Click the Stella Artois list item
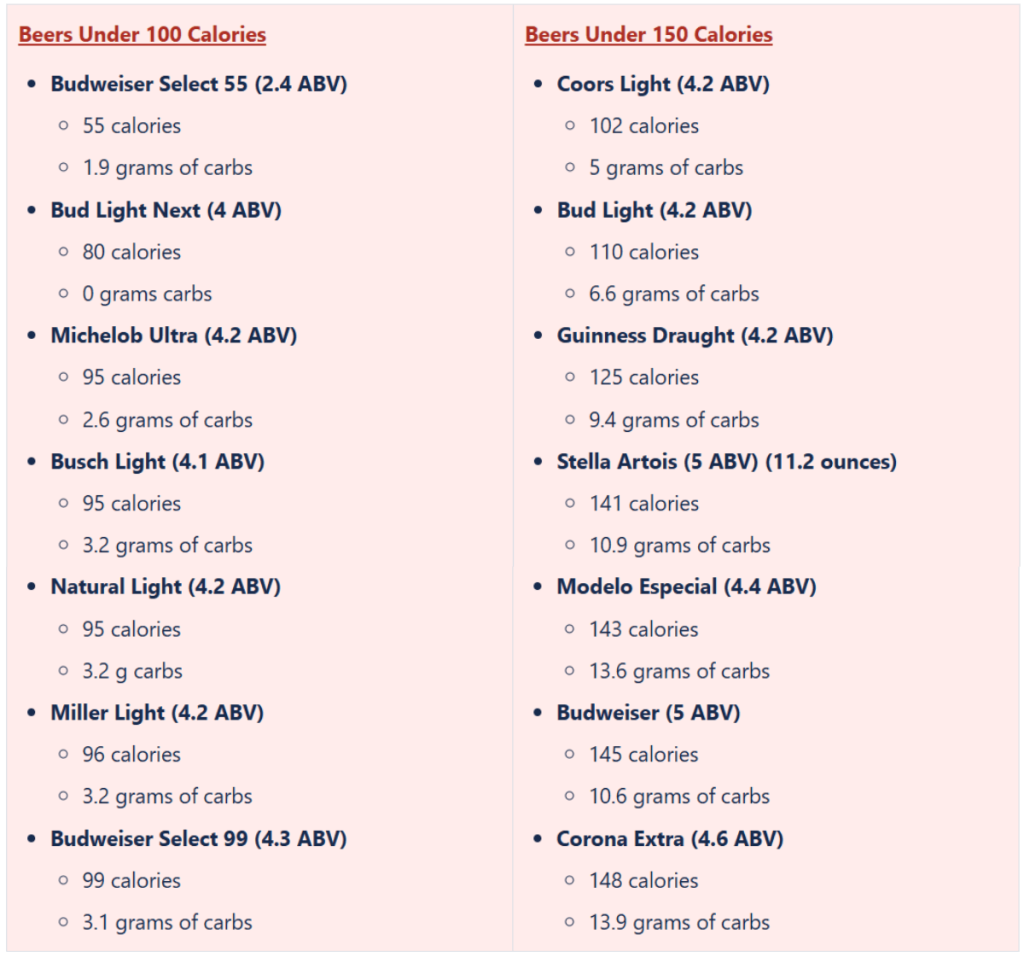The image size is (1024, 957). 726,462
